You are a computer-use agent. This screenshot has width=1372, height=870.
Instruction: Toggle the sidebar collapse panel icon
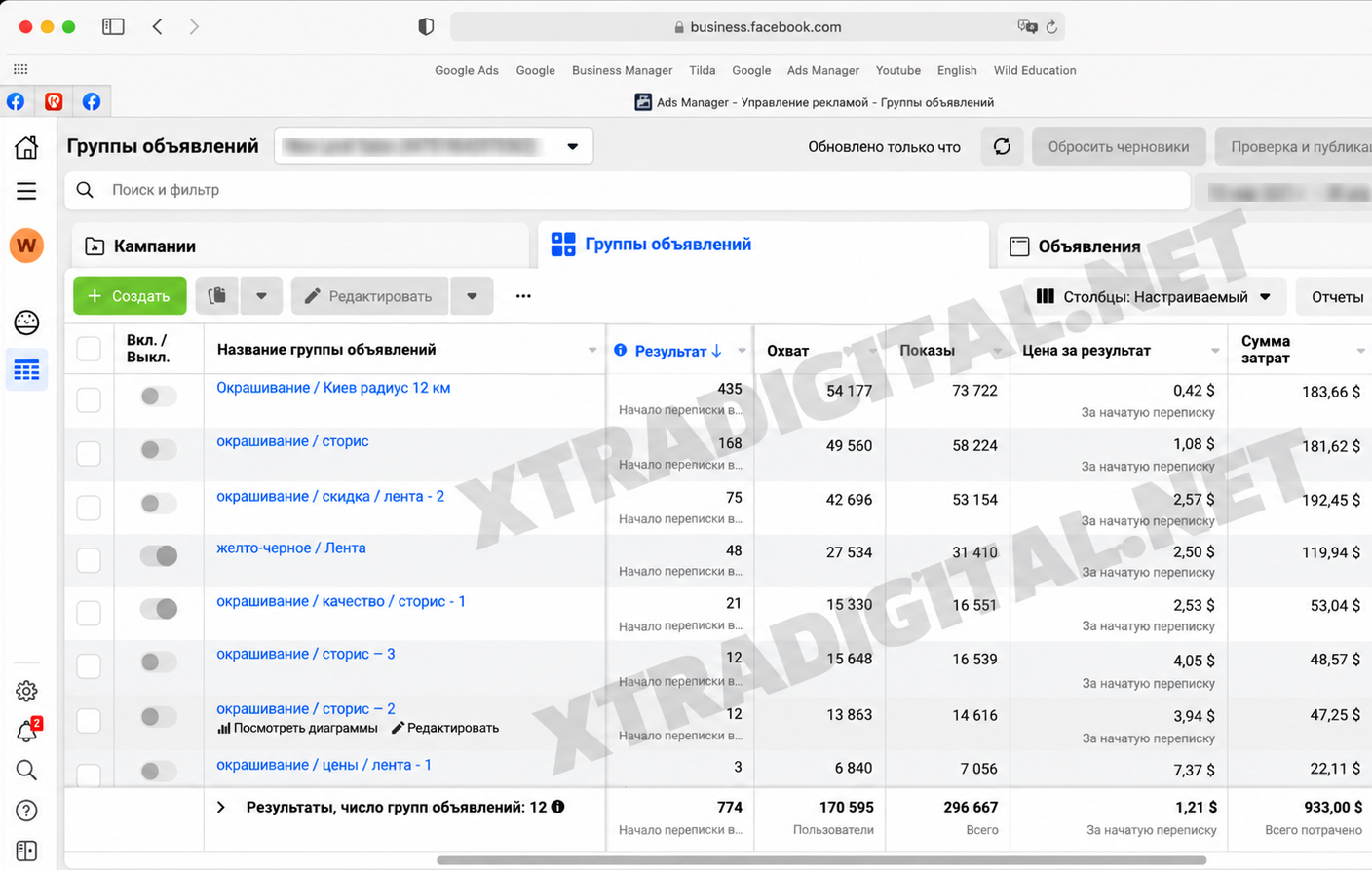[26, 851]
